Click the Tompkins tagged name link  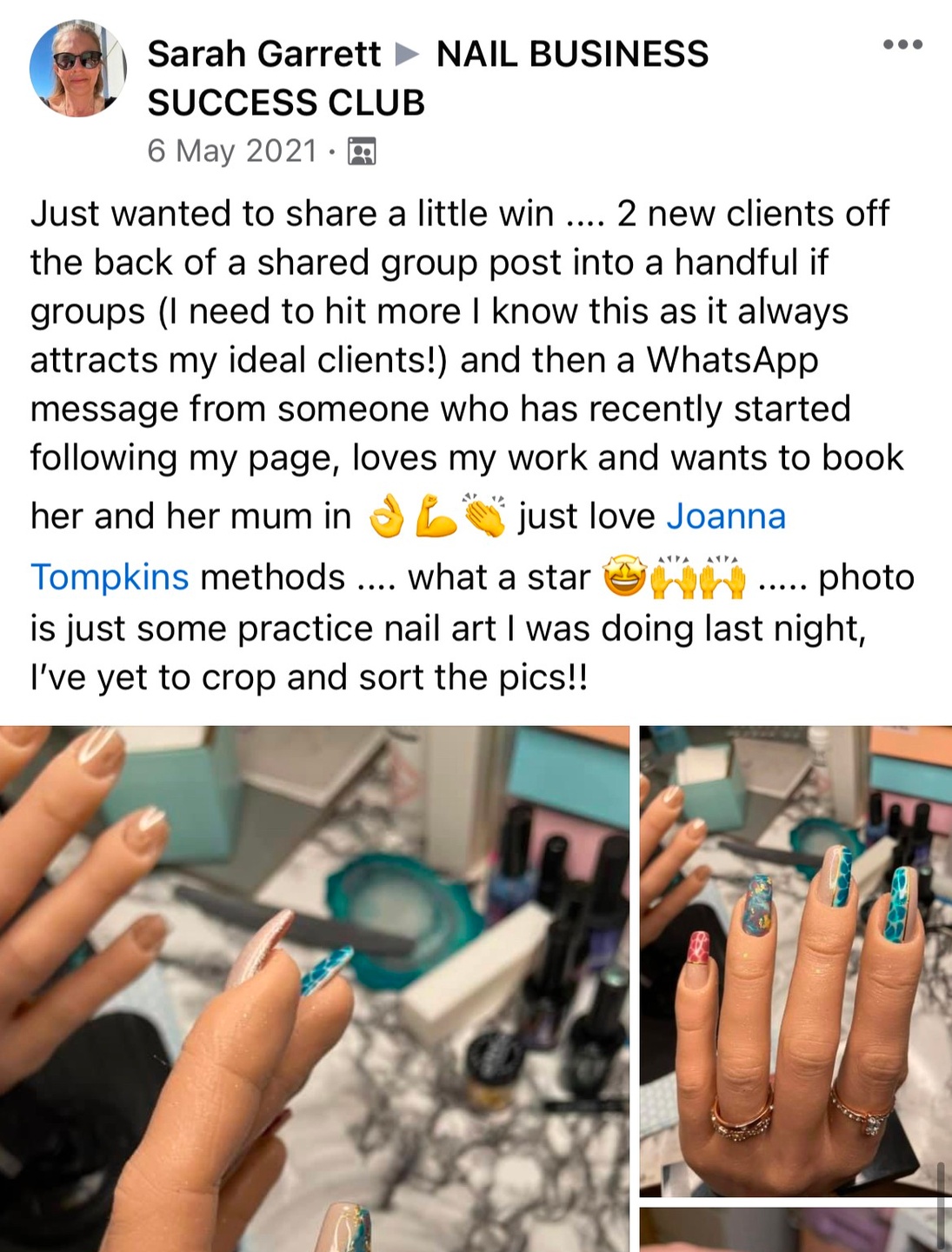pyautogui.click(x=110, y=577)
